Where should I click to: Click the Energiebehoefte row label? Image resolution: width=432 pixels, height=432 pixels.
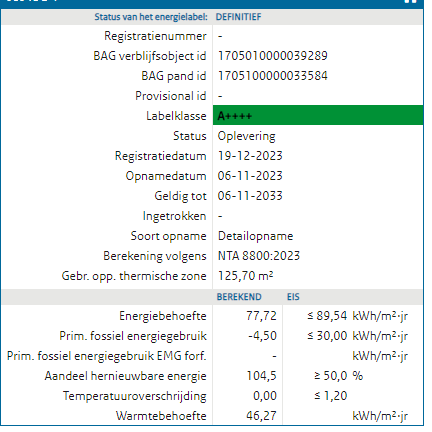tap(163, 316)
